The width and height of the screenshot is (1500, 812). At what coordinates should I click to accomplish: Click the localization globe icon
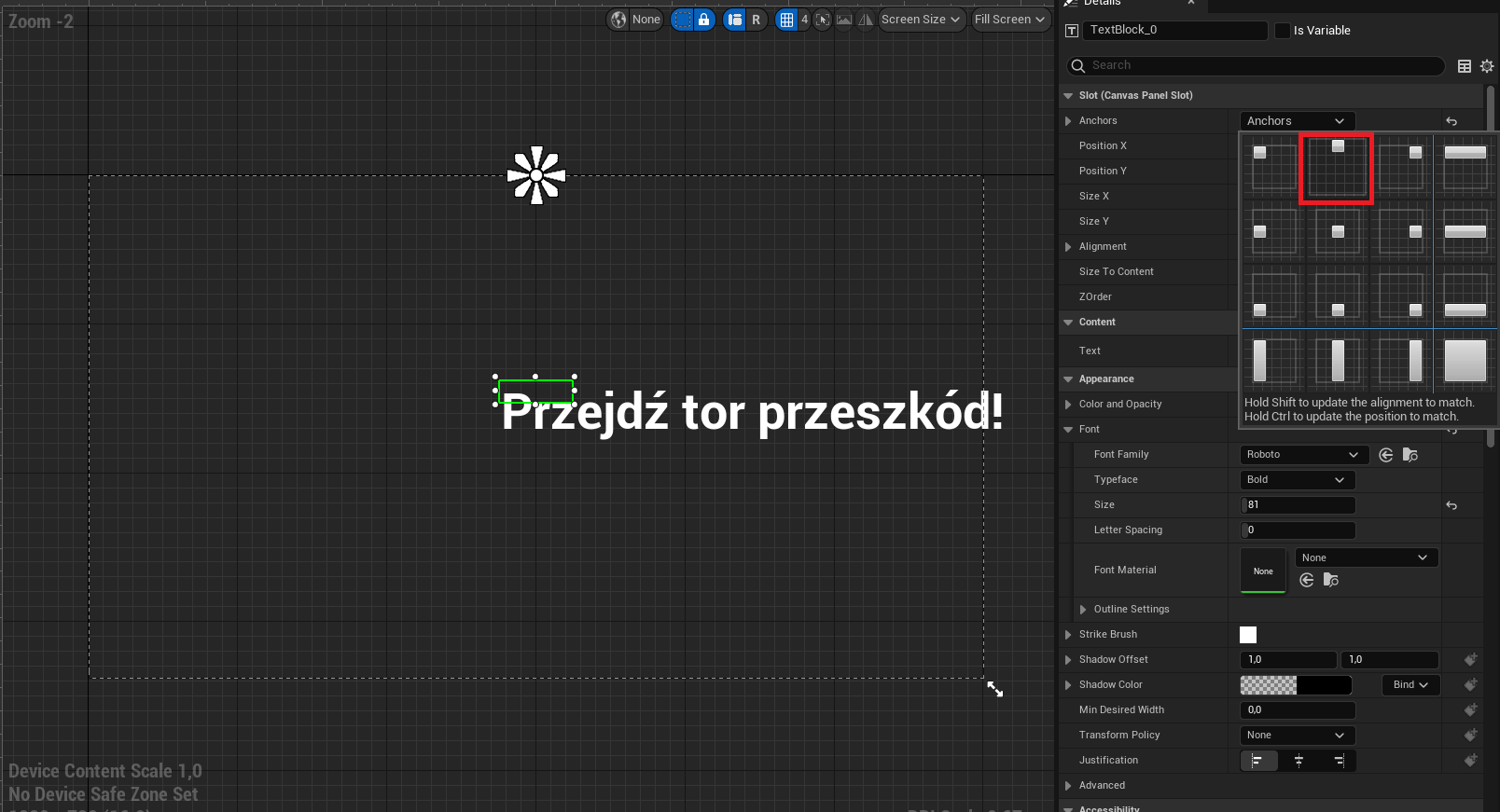618,20
